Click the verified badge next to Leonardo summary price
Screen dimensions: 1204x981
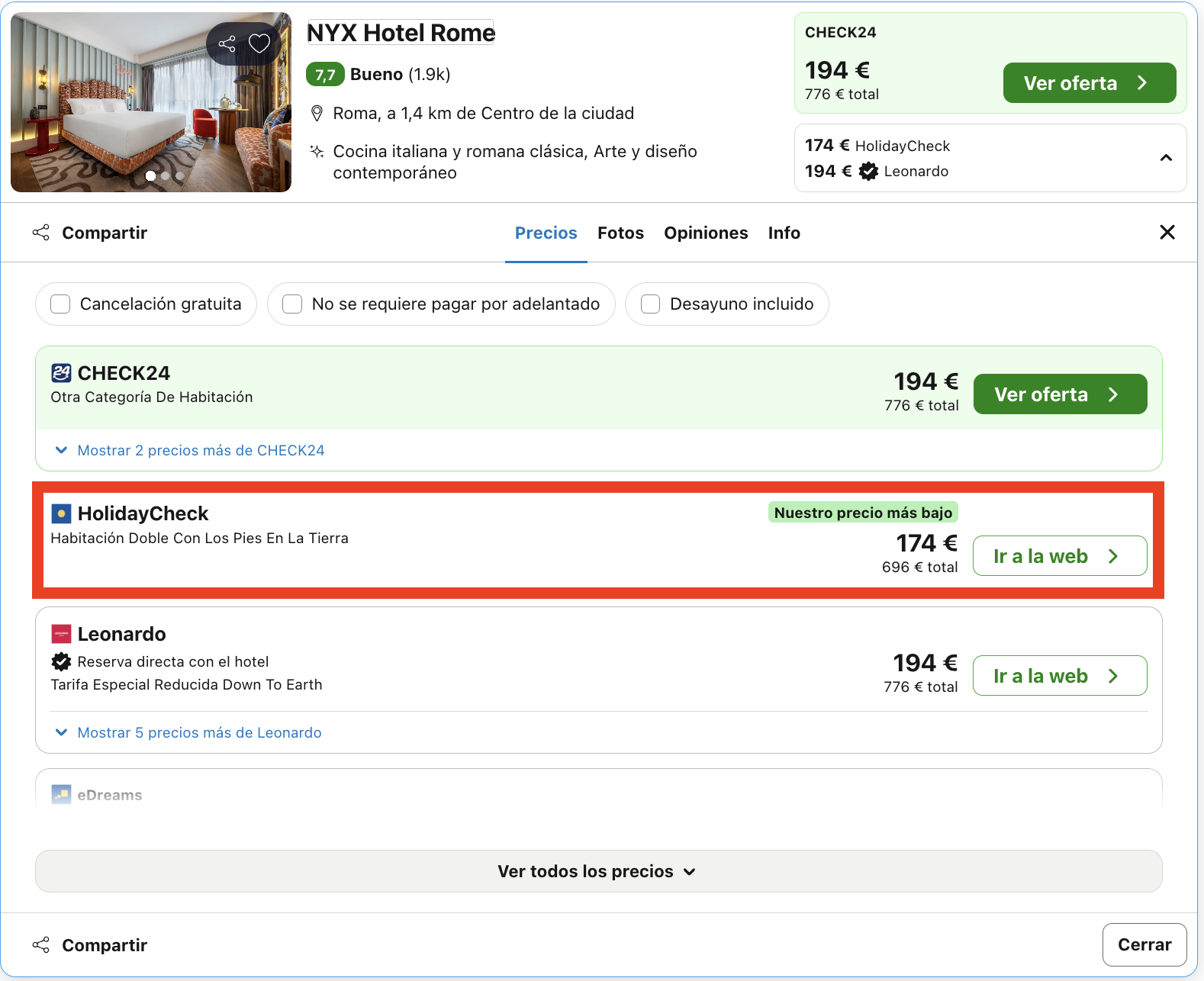[868, 172]
